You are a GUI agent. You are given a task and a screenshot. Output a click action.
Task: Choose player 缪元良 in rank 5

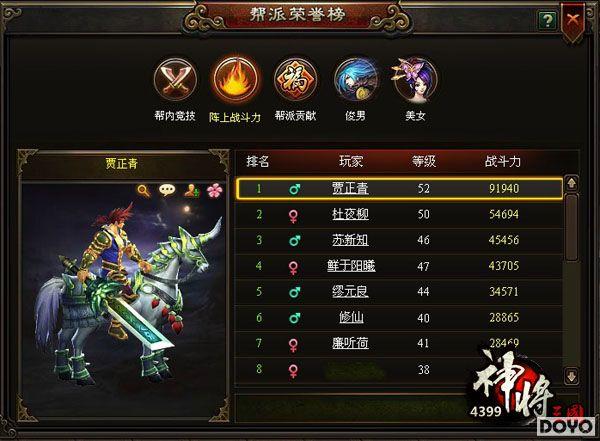pos(350,292)
